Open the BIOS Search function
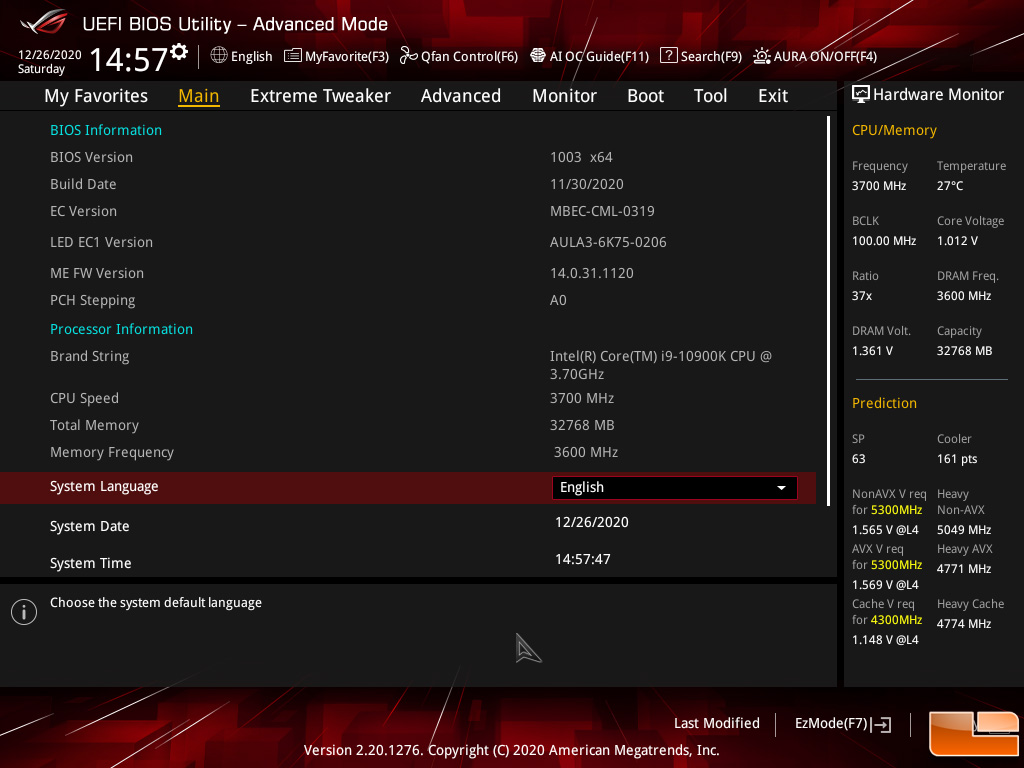Viewport: 1024px width, 768px height. point(700,56)
